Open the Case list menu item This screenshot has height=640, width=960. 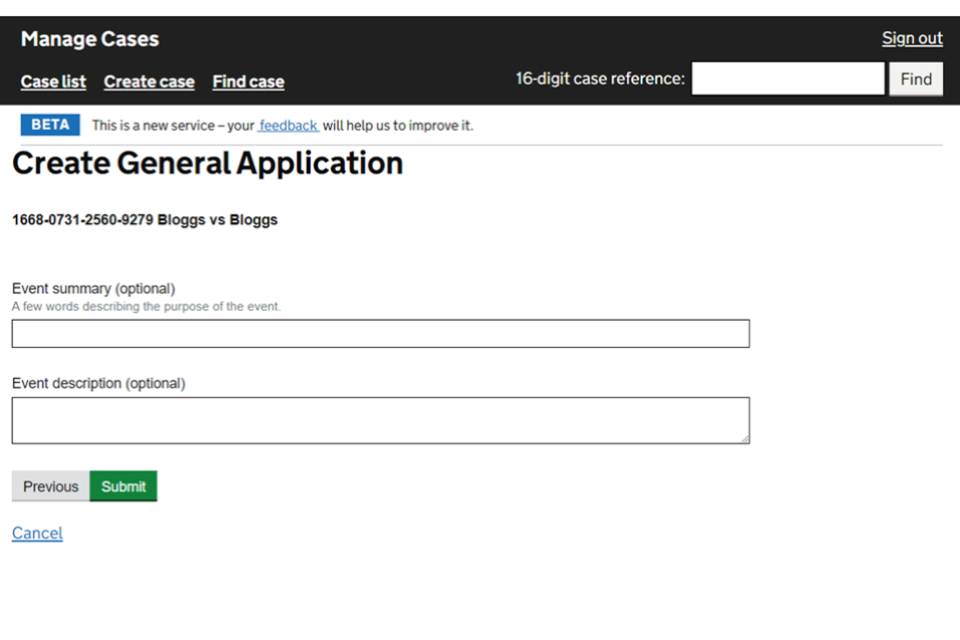tap(53, 82)
